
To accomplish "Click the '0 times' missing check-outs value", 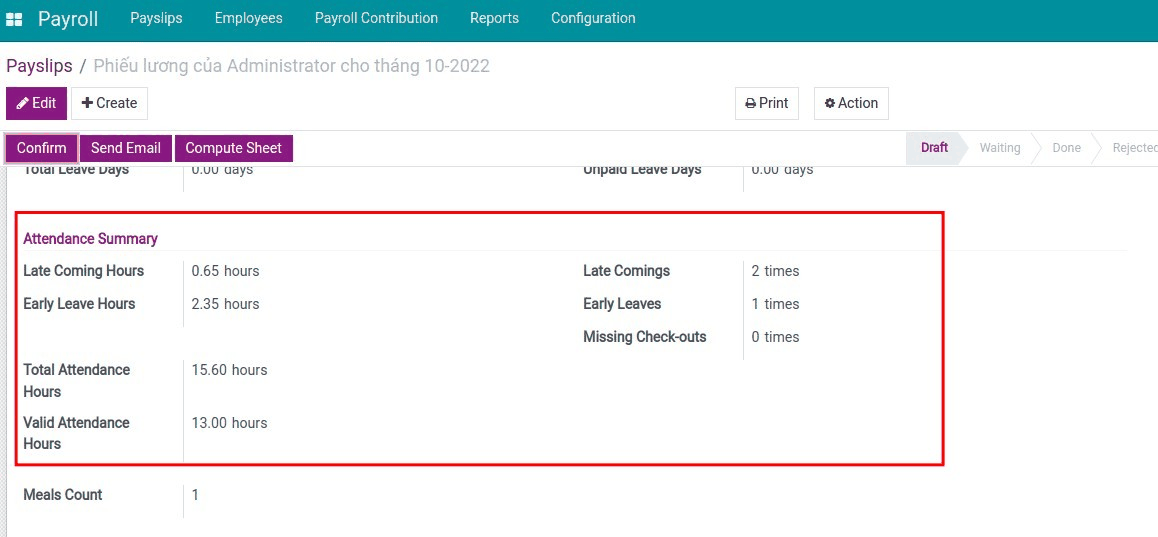I will pyautogui.click(x=775, y=337).
